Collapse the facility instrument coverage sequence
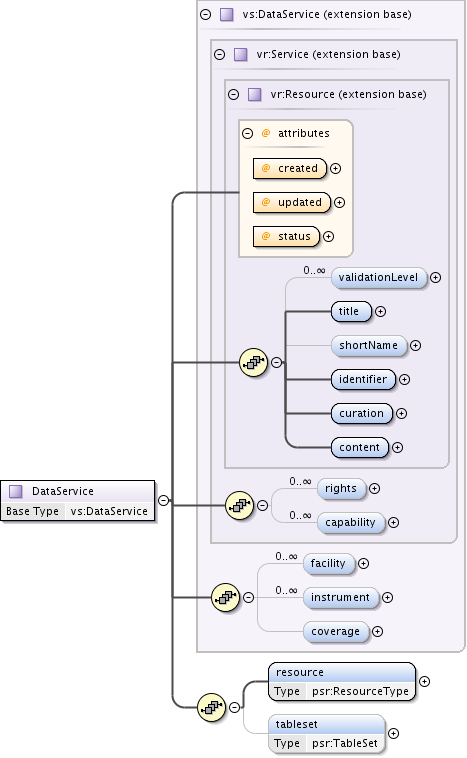The image size is (467, 758). point(248,598)
